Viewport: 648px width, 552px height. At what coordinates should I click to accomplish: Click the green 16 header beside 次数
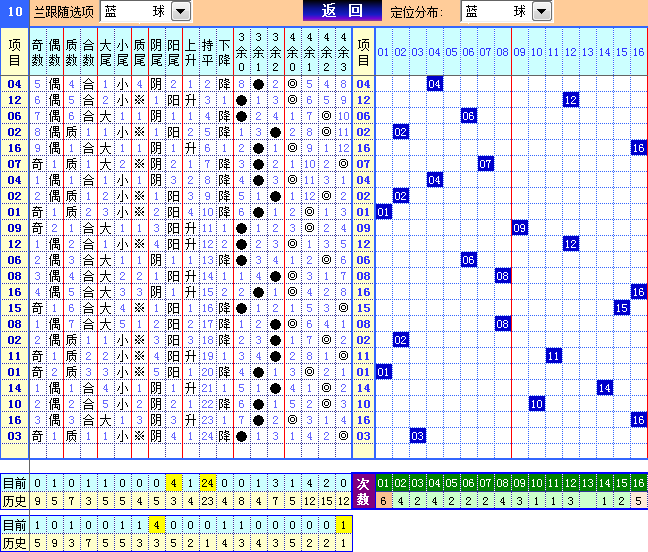coord(638,483)
